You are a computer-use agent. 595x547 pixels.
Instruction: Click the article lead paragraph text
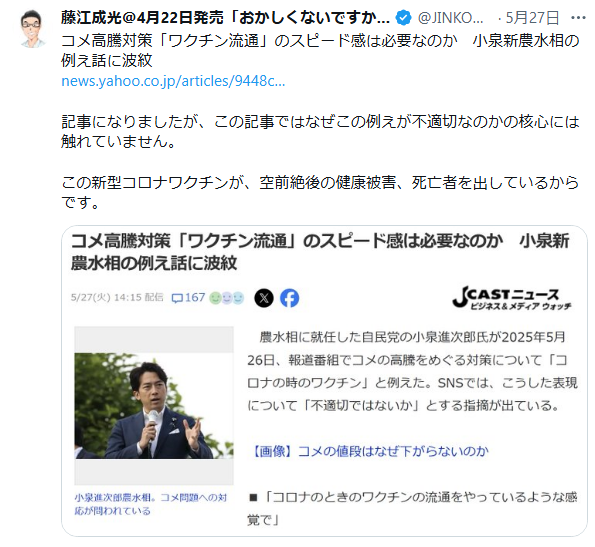412,371
